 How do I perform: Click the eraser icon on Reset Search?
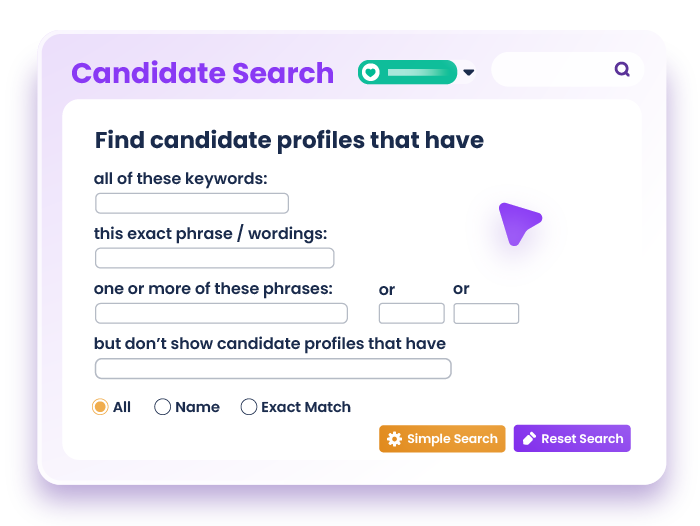[x=529, y=439]
